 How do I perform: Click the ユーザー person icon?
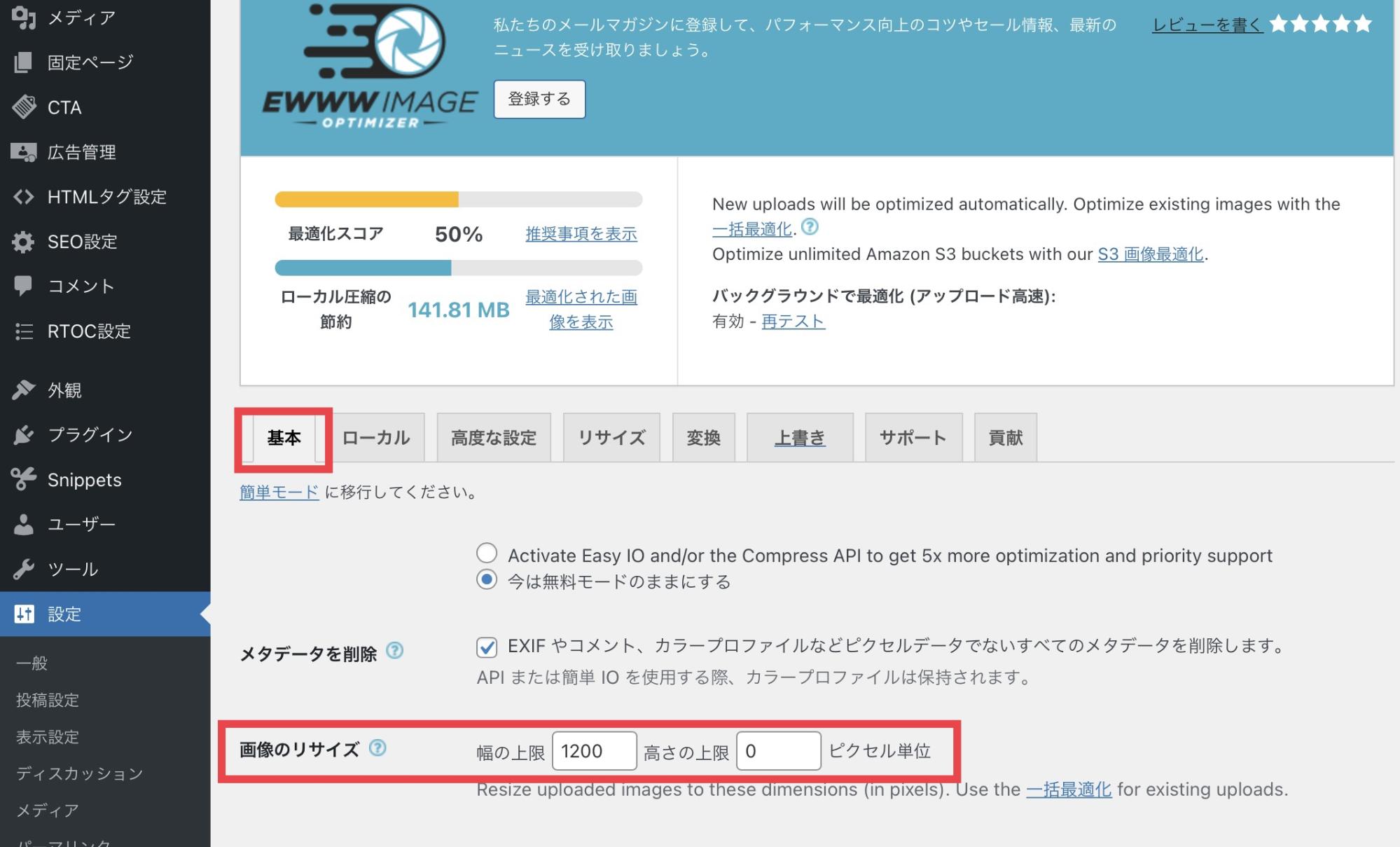click(x=24, y=524)
